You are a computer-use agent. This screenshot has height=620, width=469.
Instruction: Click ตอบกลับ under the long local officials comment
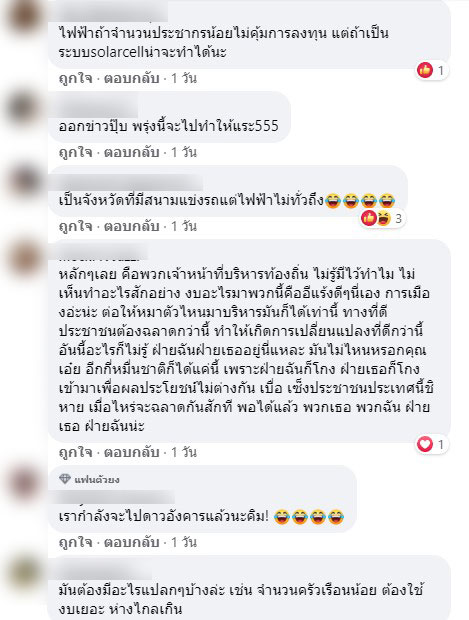131,452
